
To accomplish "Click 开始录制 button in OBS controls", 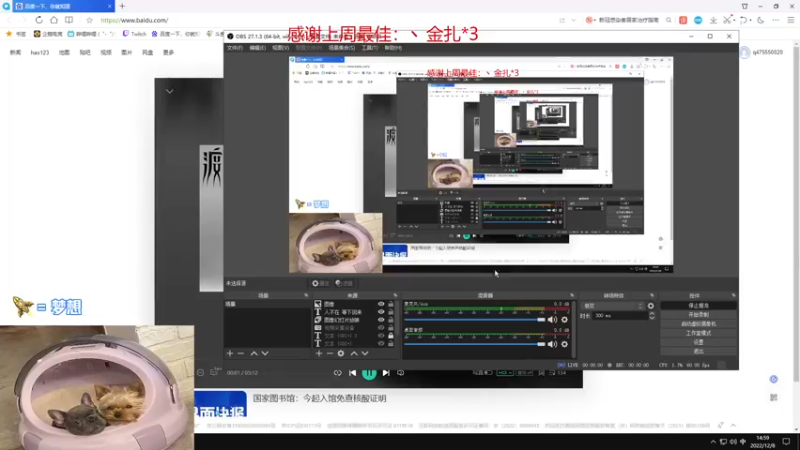I will (x=698, y=315).
